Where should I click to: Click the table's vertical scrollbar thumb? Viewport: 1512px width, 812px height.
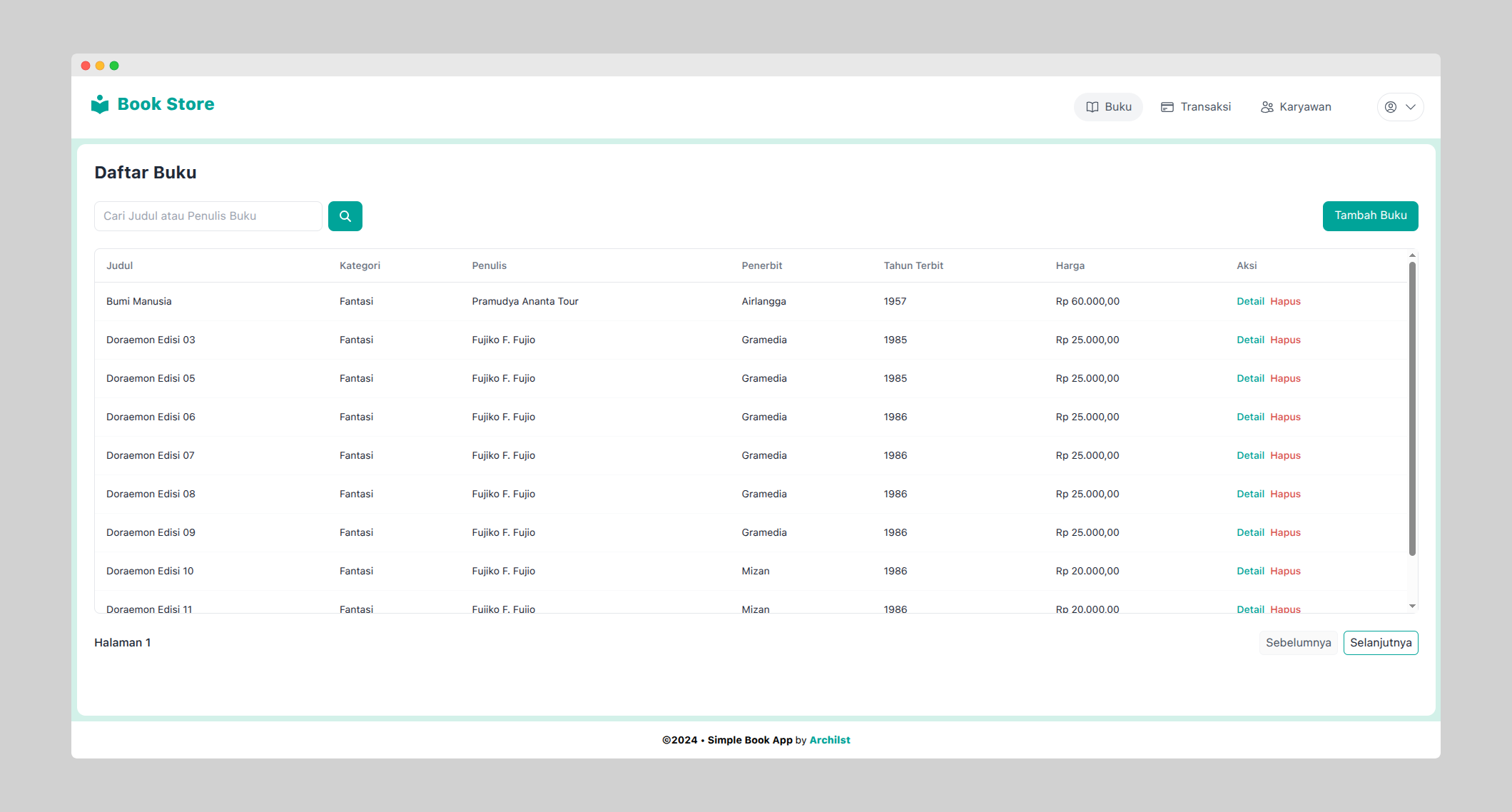coord(1412,408)
